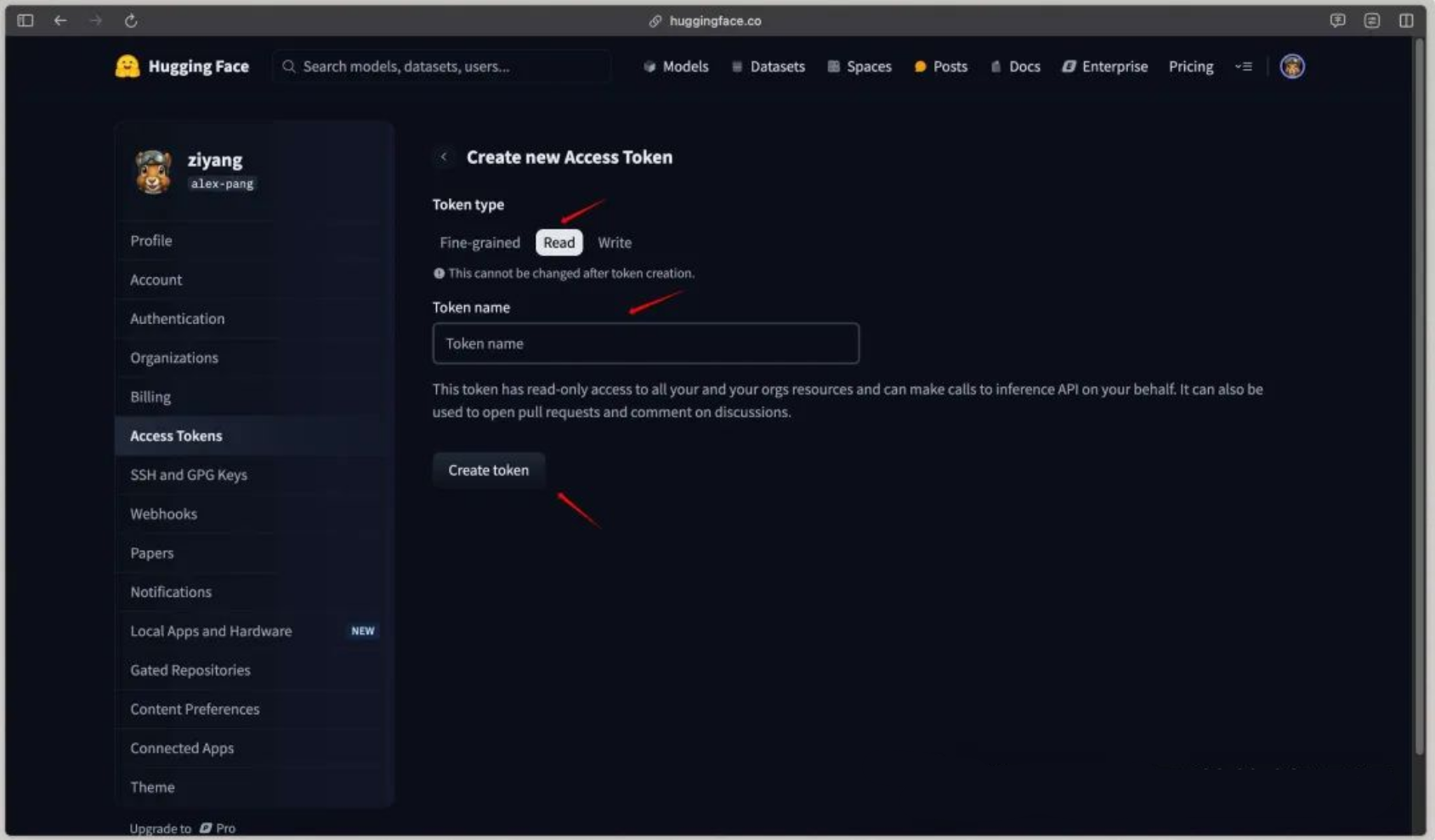The image size is (1435, 840).
Task: Open Posts in the top navigation
Action: click(941, 66)
